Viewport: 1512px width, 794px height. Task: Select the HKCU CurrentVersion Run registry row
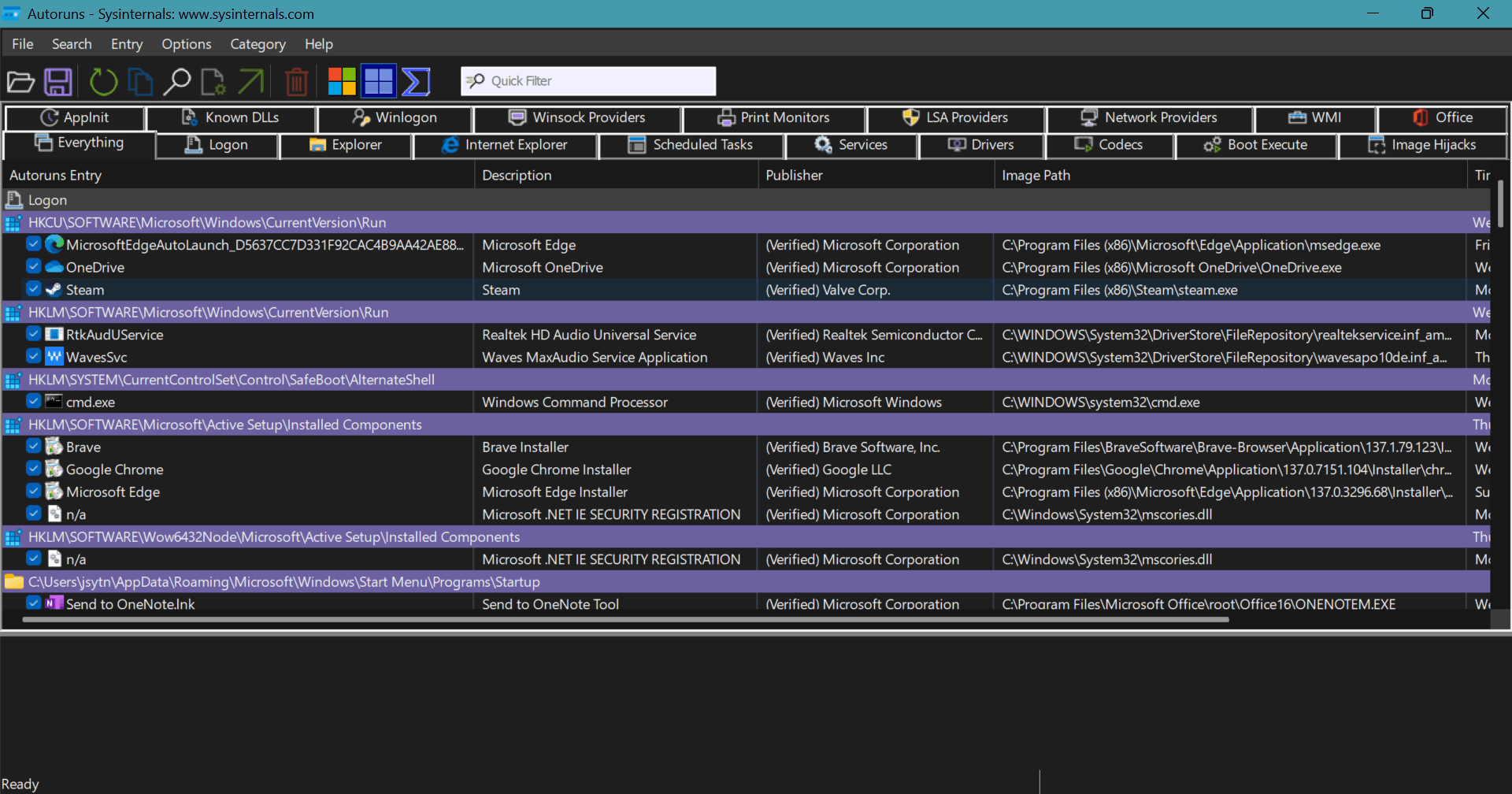pyautogui.click(x=746, y=222)
